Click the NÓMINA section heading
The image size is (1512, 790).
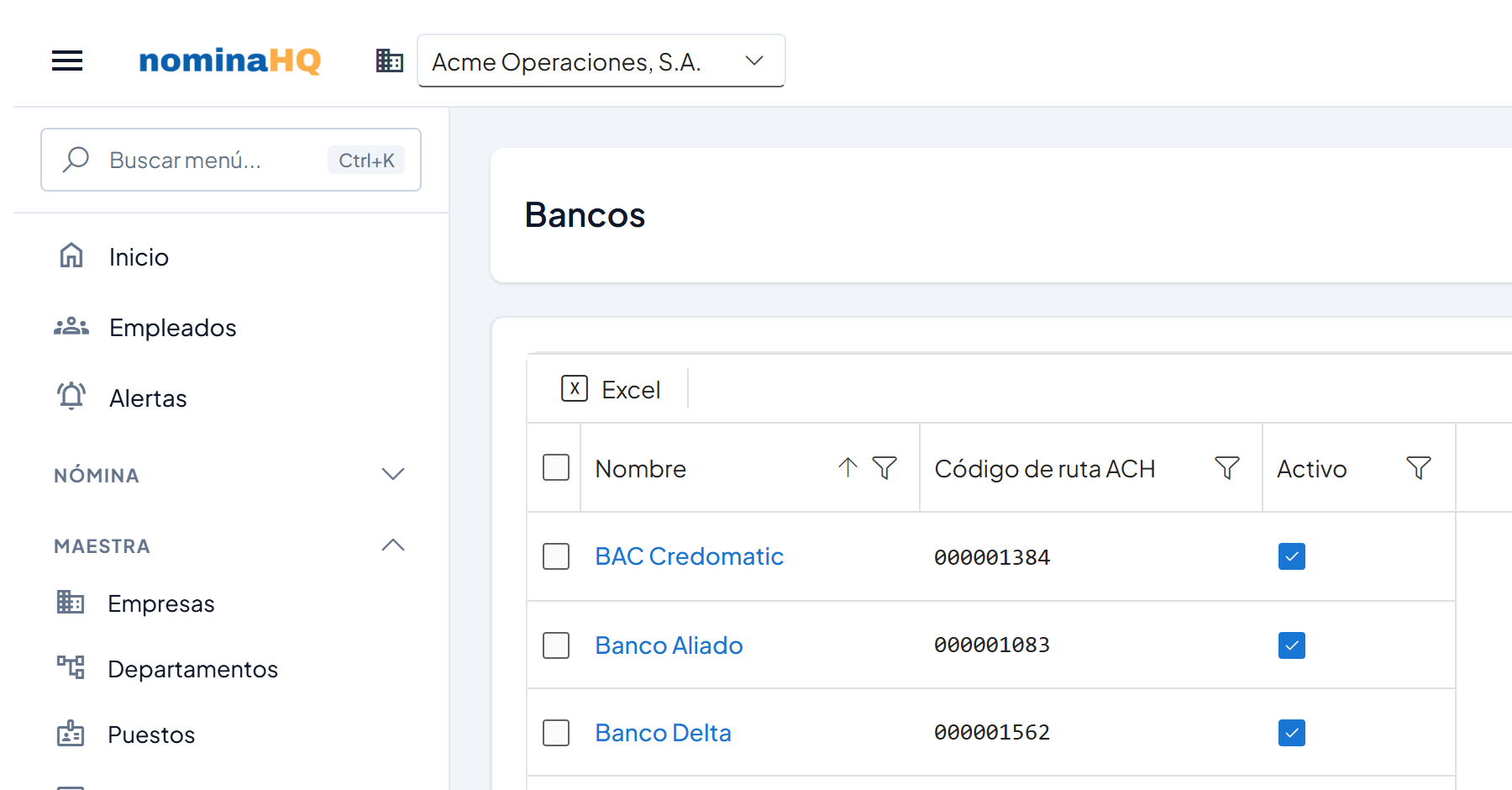pos(97,476)
